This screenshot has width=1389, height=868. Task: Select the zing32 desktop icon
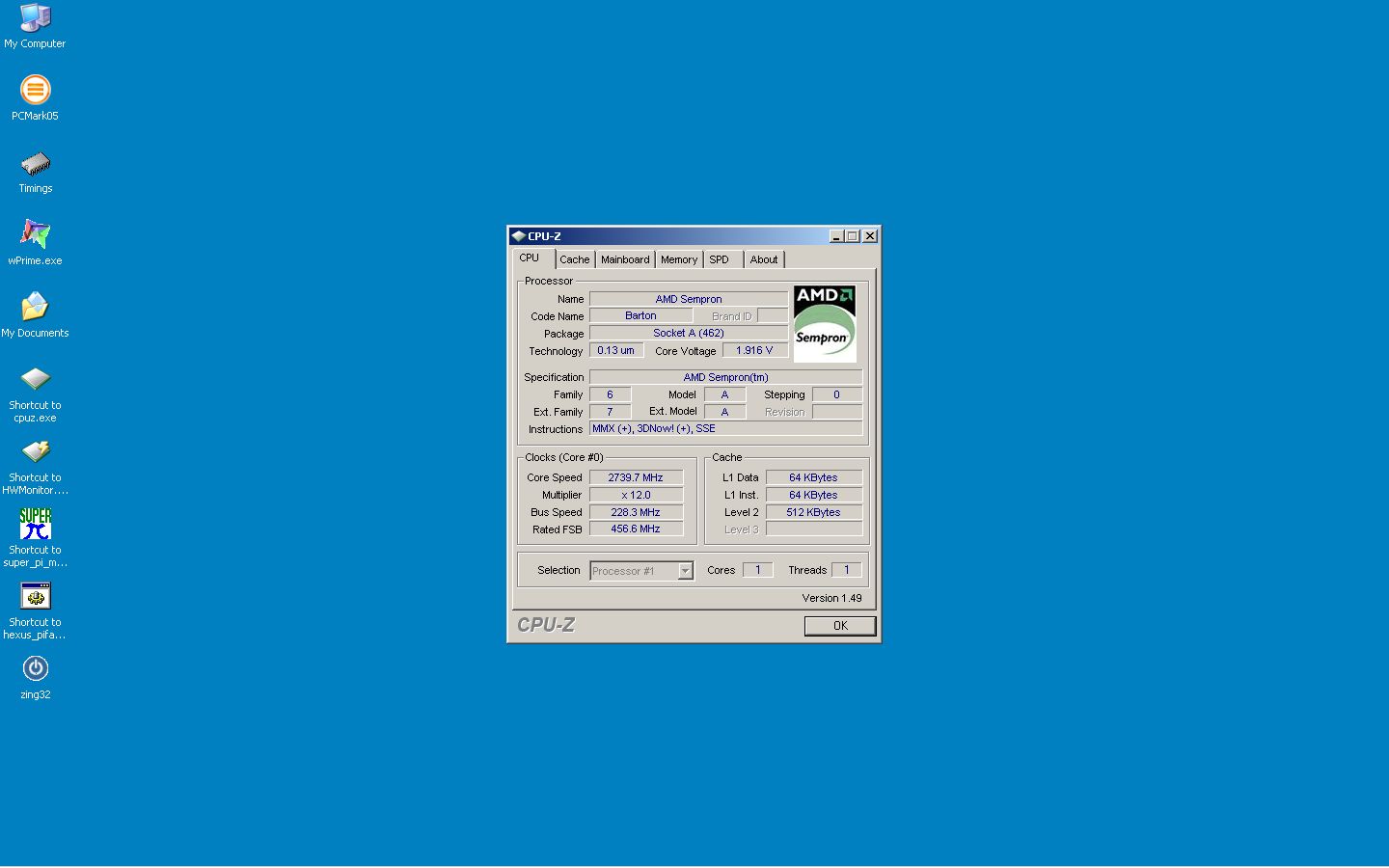(35, 677)
